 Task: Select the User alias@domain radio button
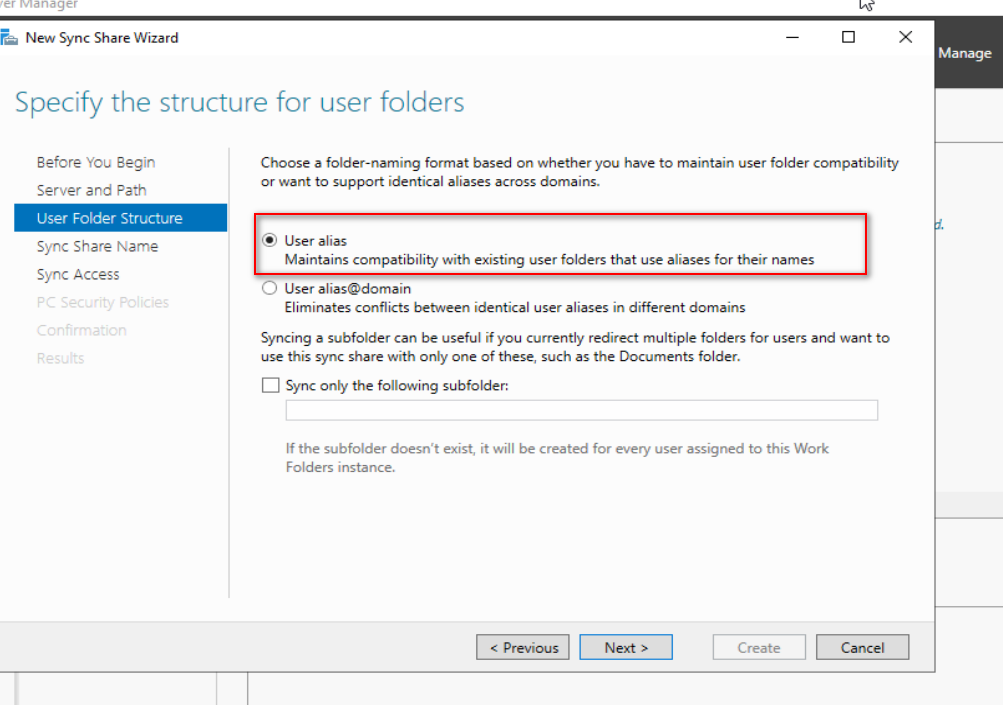tap(268, 287)
